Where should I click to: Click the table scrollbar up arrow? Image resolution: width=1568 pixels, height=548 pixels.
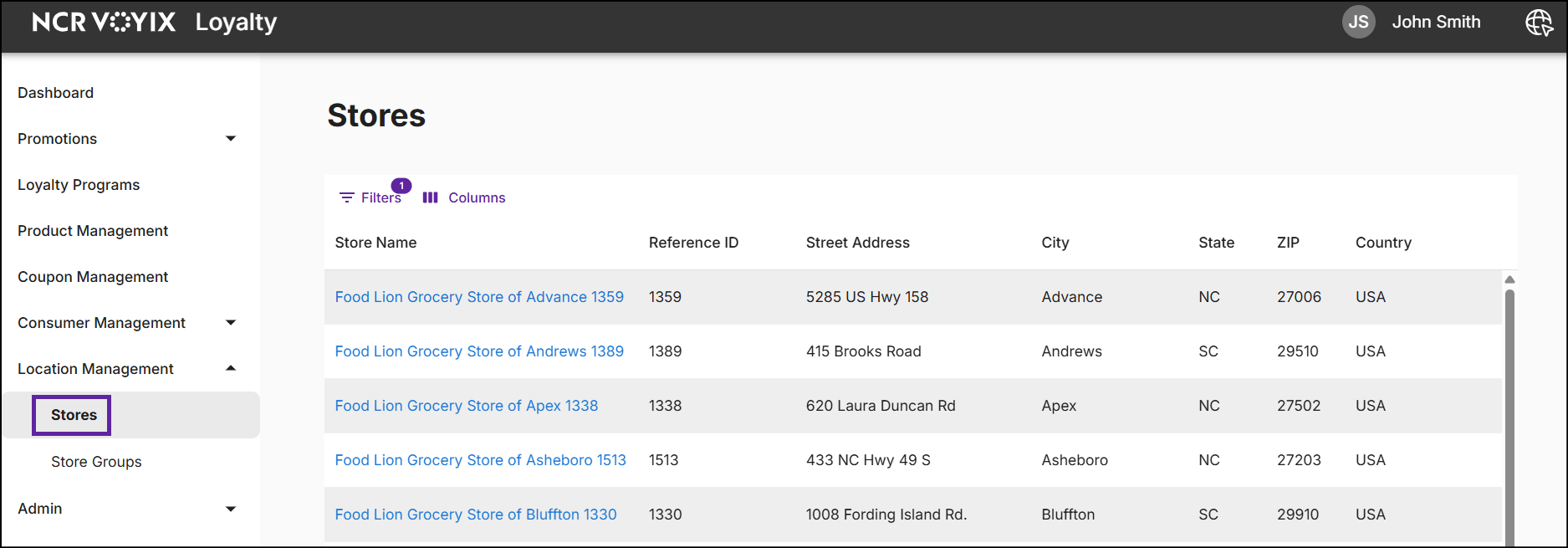tap(1509, 279)
